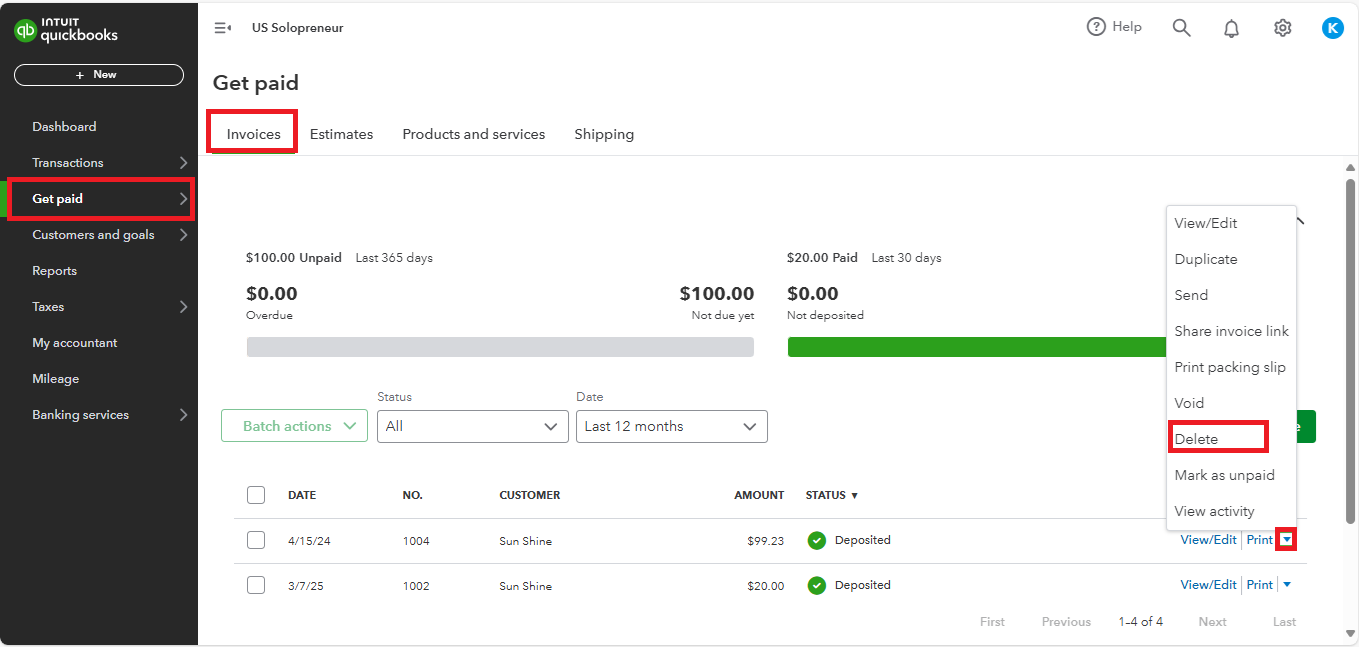Image resolution: width=1359 pixels, height=647 pixels.
Task: Switch to the Estimates tab
Action: 341,134
